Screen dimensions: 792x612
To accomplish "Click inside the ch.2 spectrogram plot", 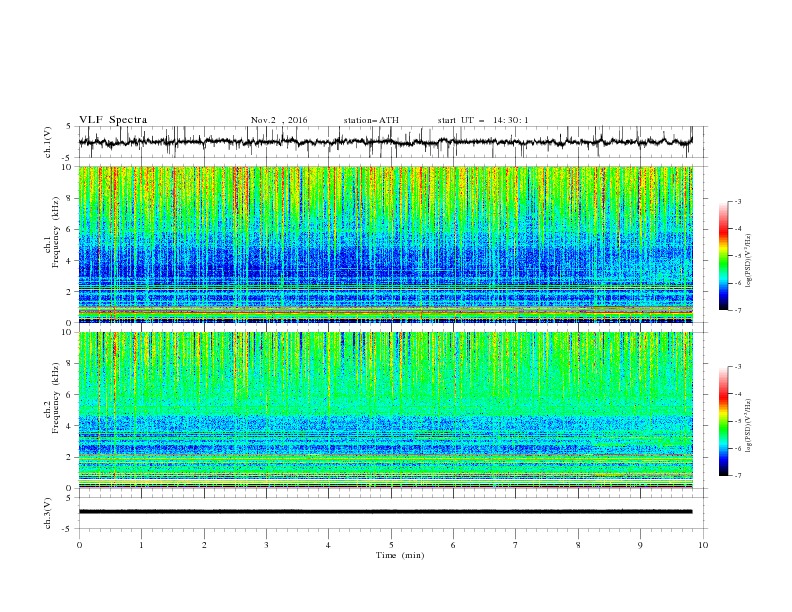I will click(x=385, y=410).
